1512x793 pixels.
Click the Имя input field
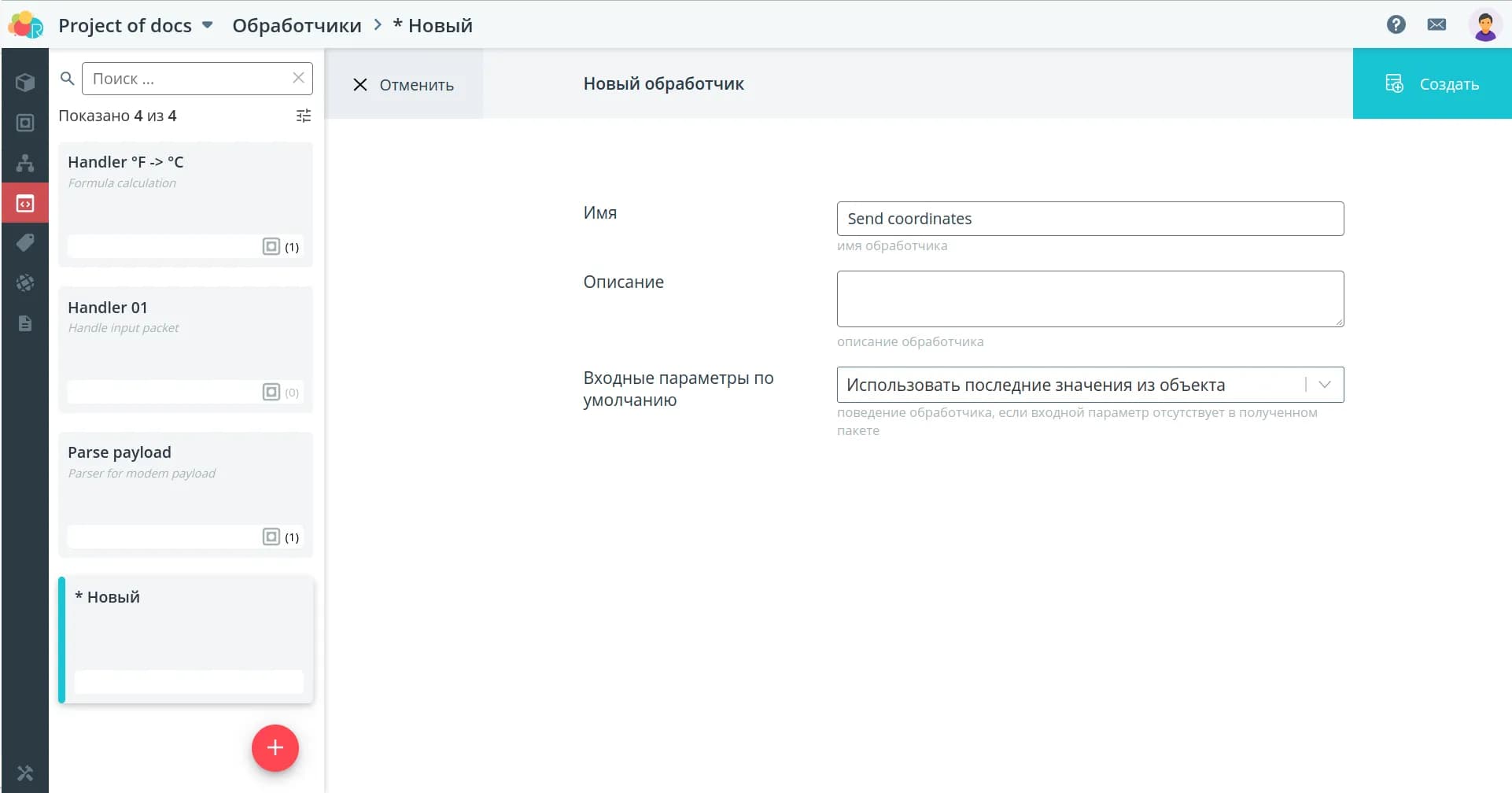click(1090, 219)
